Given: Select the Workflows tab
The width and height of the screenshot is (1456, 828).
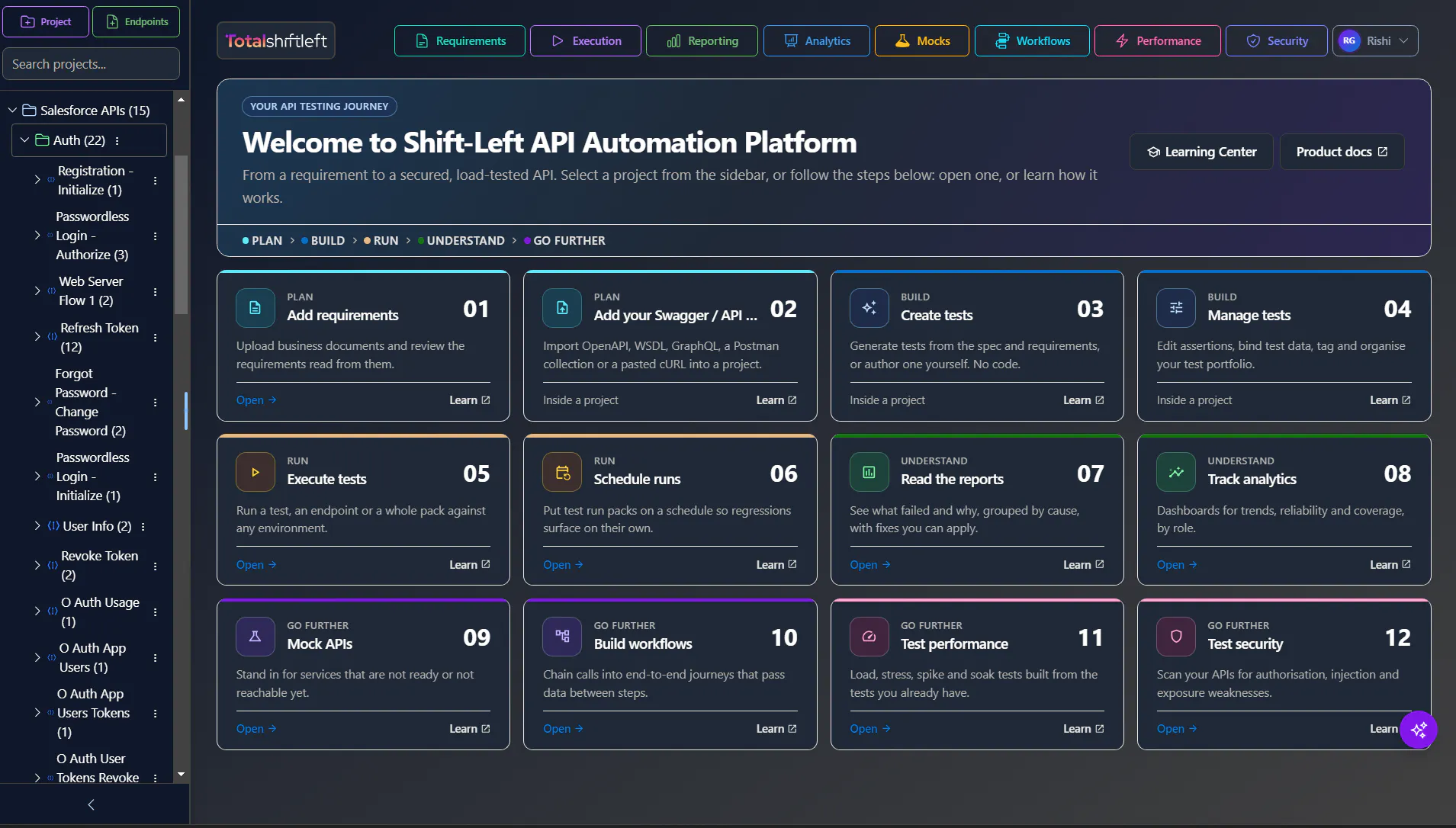Looking at the screenshot, I should click(x=1032, y=41).
